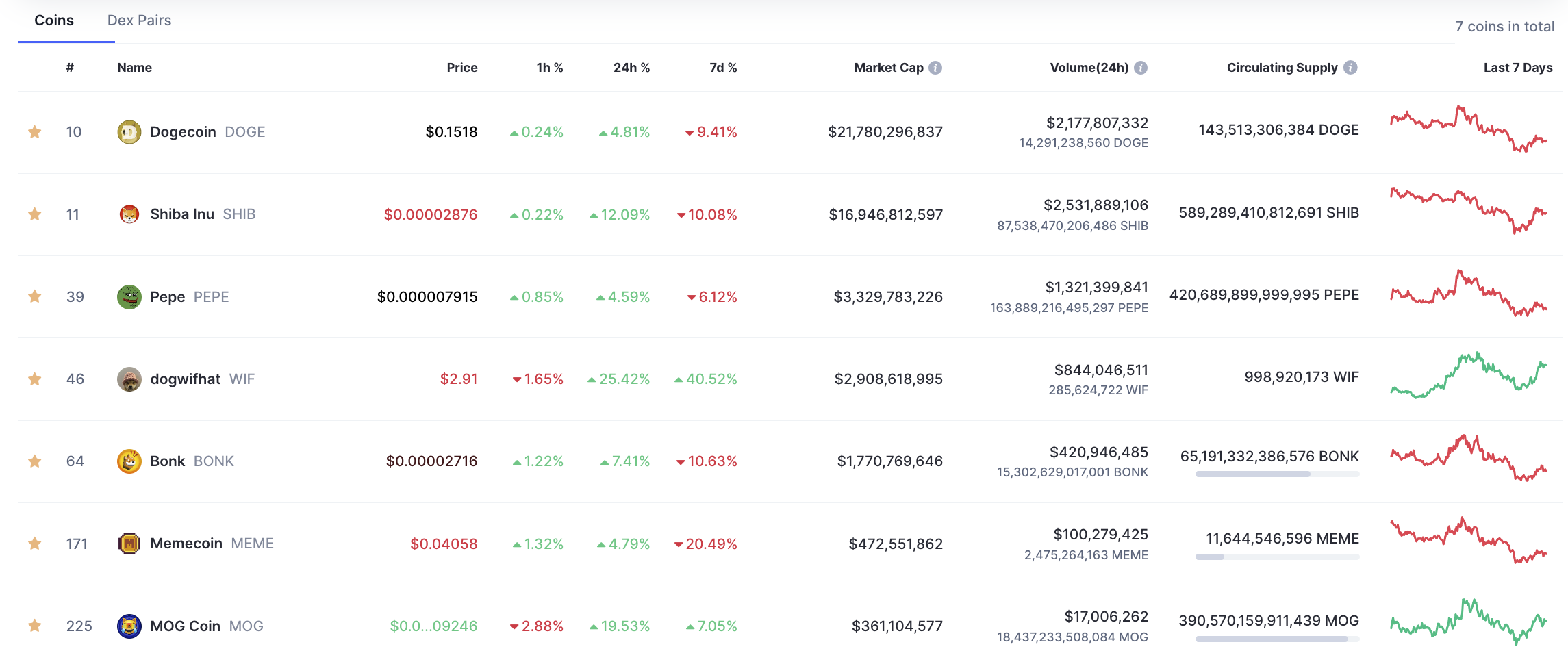Click dogwifhat price $2.91

coord(459,379)
